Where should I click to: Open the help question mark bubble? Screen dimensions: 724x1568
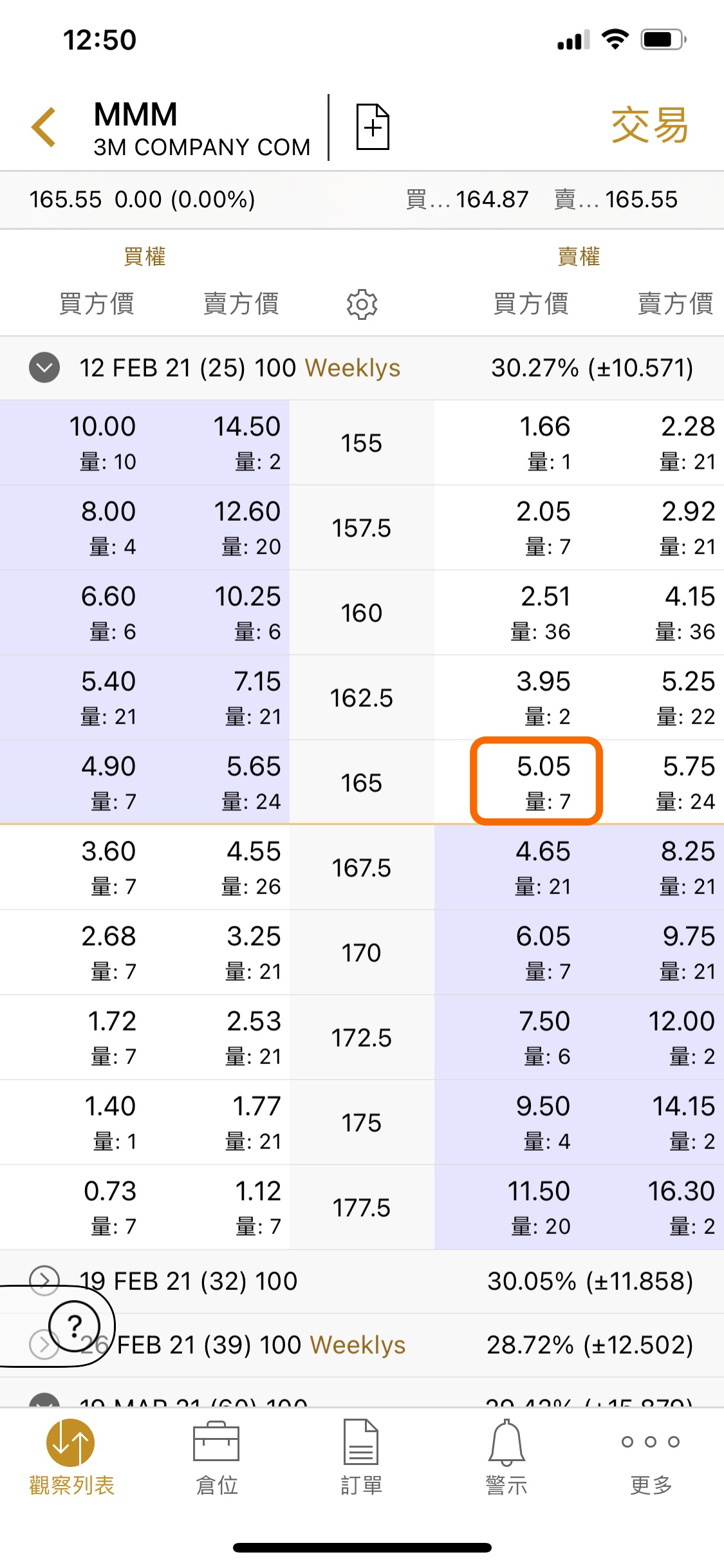(x=75, y=1325)
